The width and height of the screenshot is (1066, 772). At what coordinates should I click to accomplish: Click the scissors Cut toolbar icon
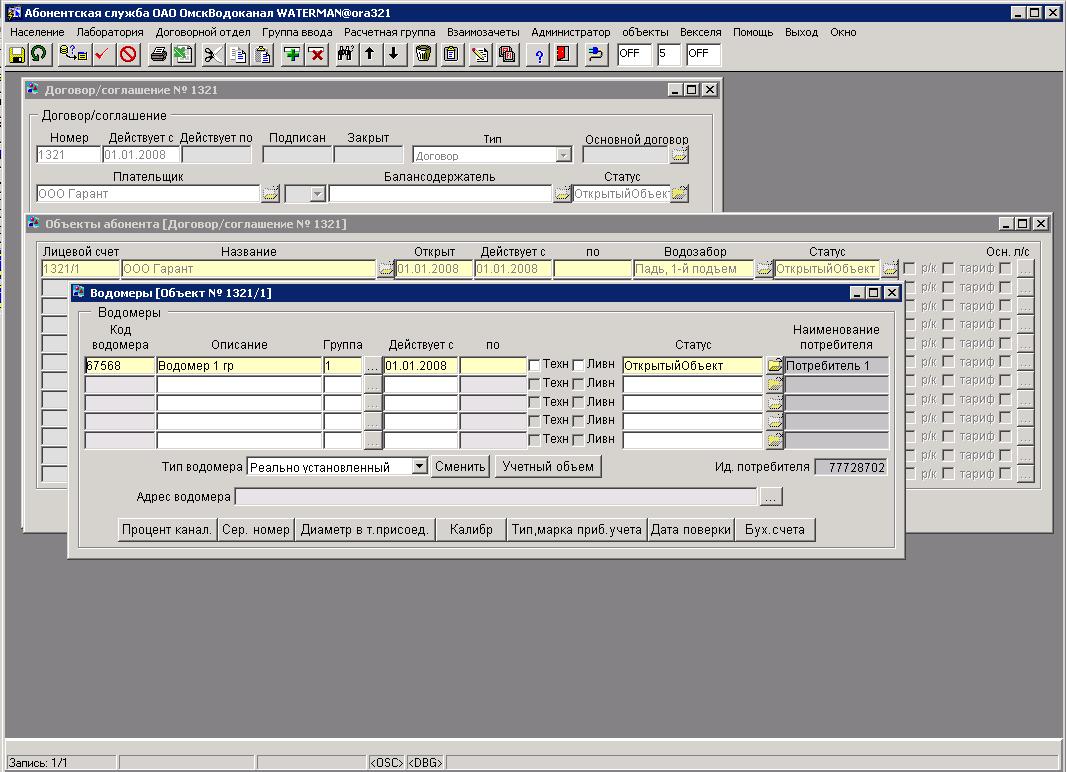pyautogui.click(x=212, y=54)
